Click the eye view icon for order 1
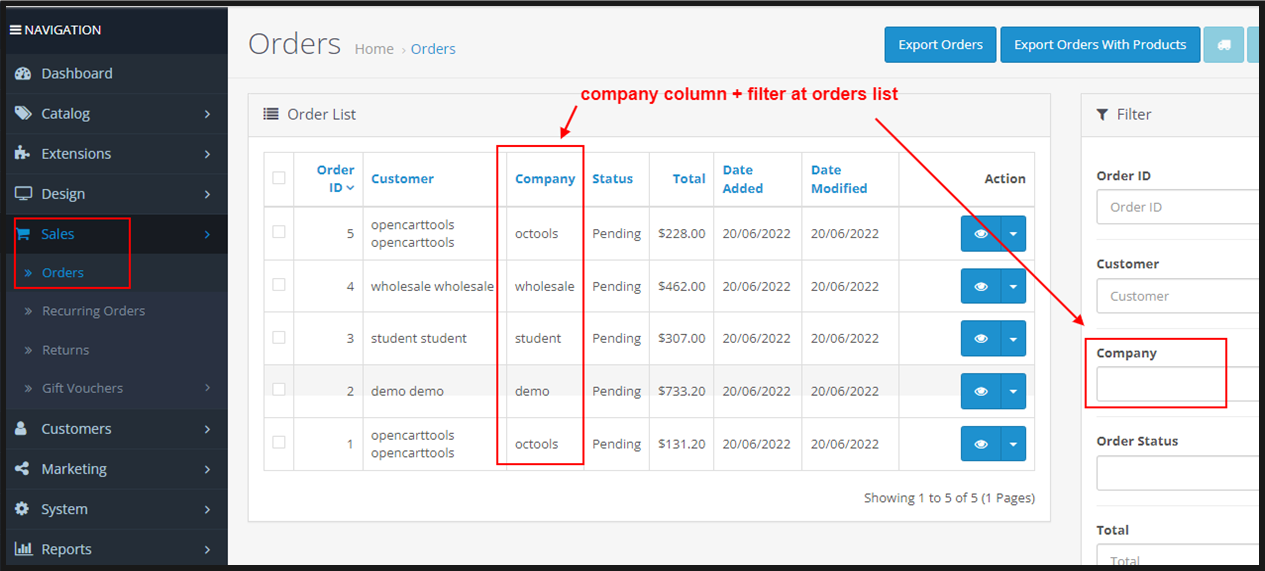 tap(980, 444)
